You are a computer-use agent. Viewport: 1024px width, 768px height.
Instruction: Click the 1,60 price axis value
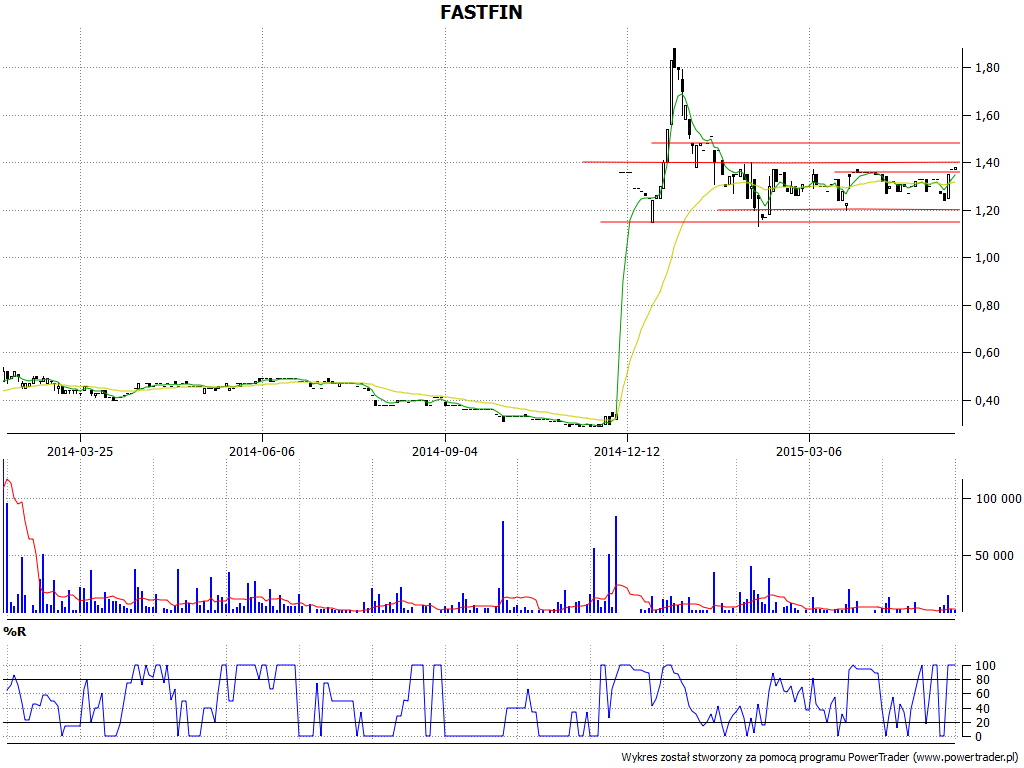coord(987,116)
